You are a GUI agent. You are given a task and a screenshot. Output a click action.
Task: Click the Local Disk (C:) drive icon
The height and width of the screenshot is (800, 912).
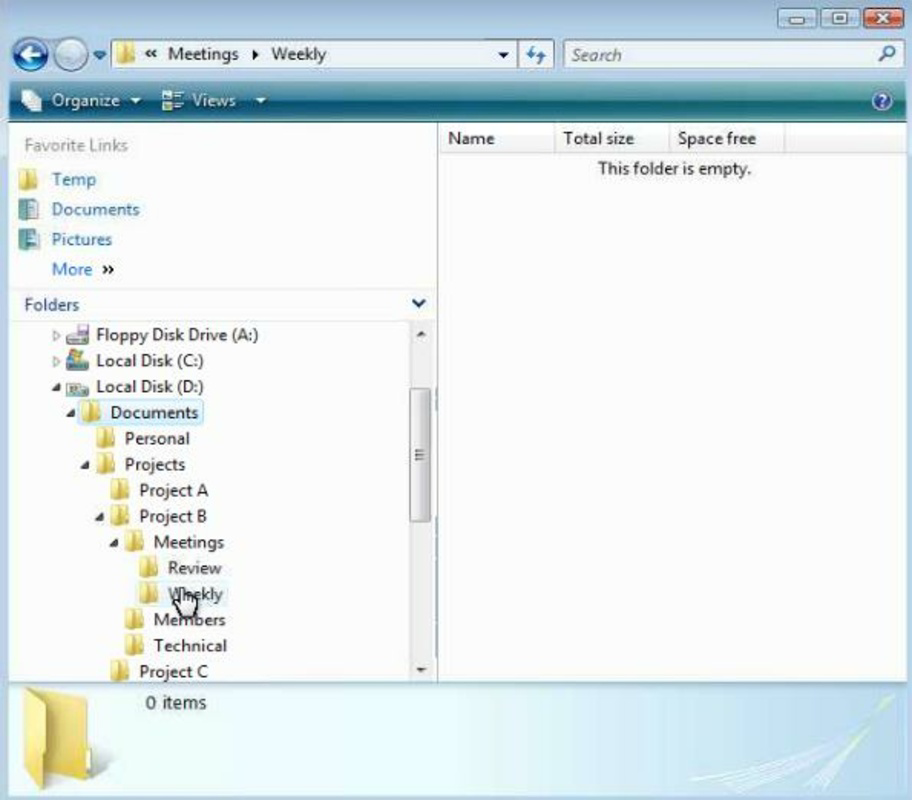[77, 360]
